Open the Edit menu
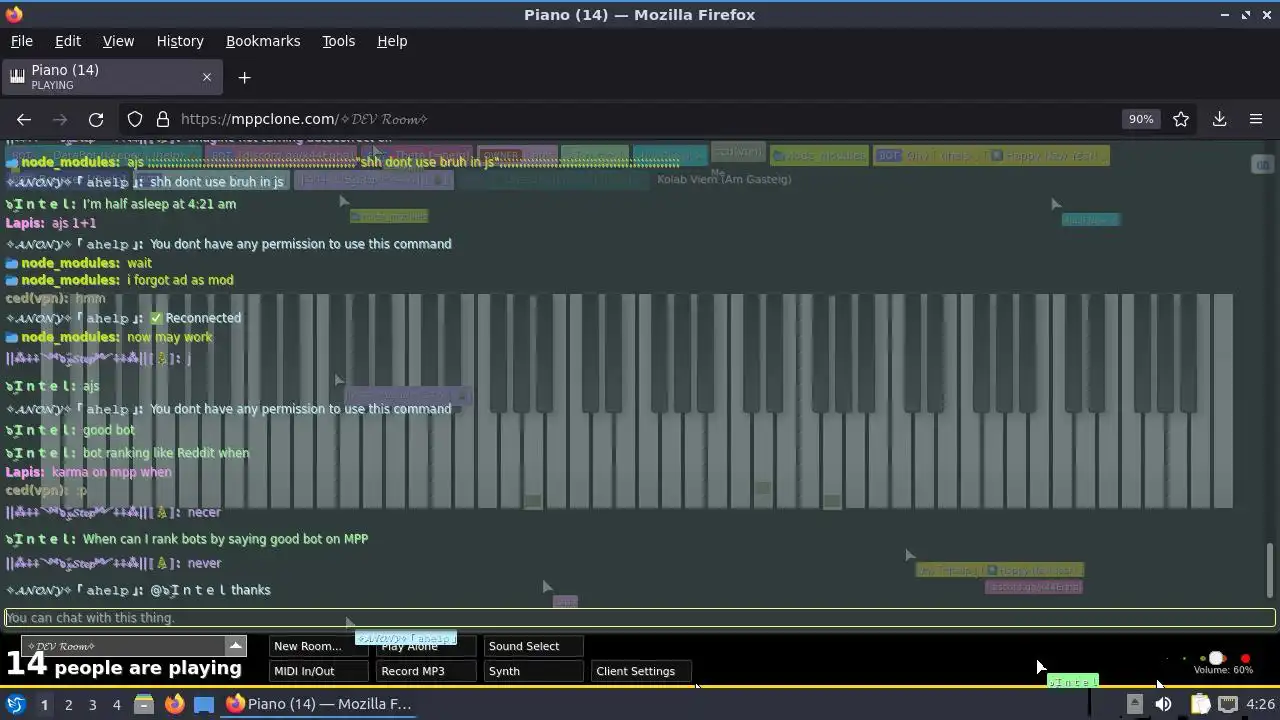The image size is (1280, 720). pyautogui.click(x=68, y=41)
